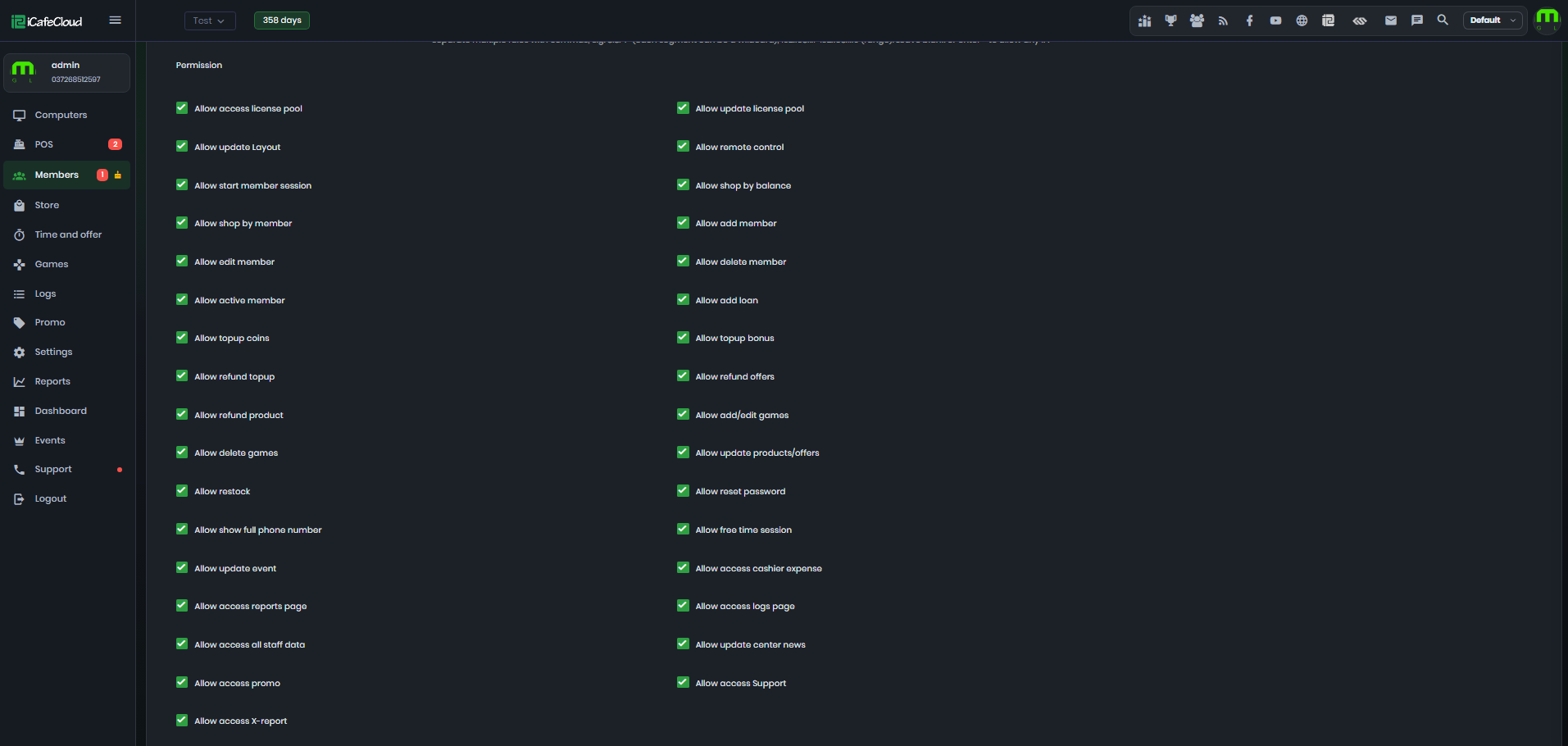This screenshot has height=746, width=1568.
Task: Open the chat message icon
Action: pyautogui.click(x=1417, y=20)
